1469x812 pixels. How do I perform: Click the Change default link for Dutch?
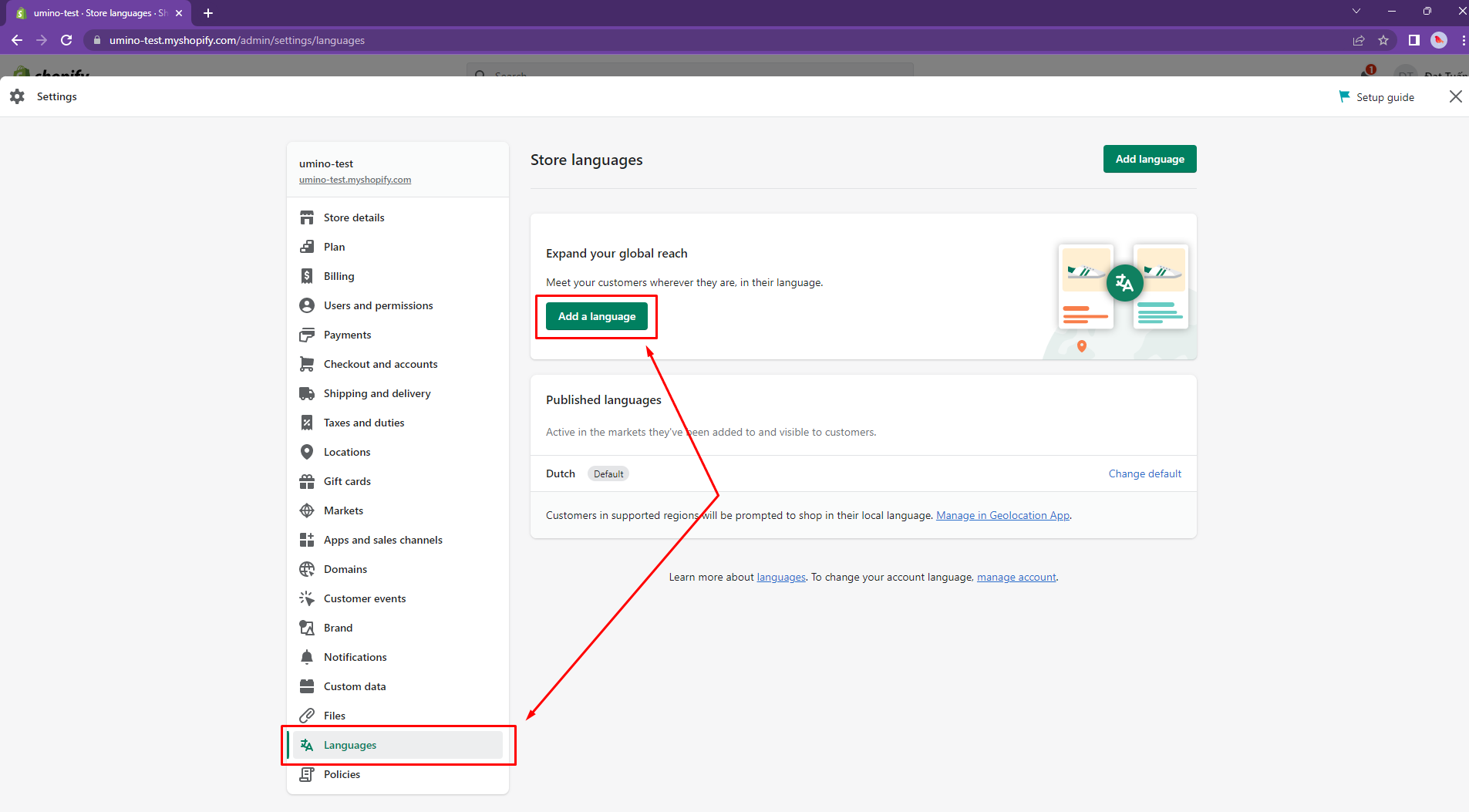pyautogui.click(x=1144, y=473)
